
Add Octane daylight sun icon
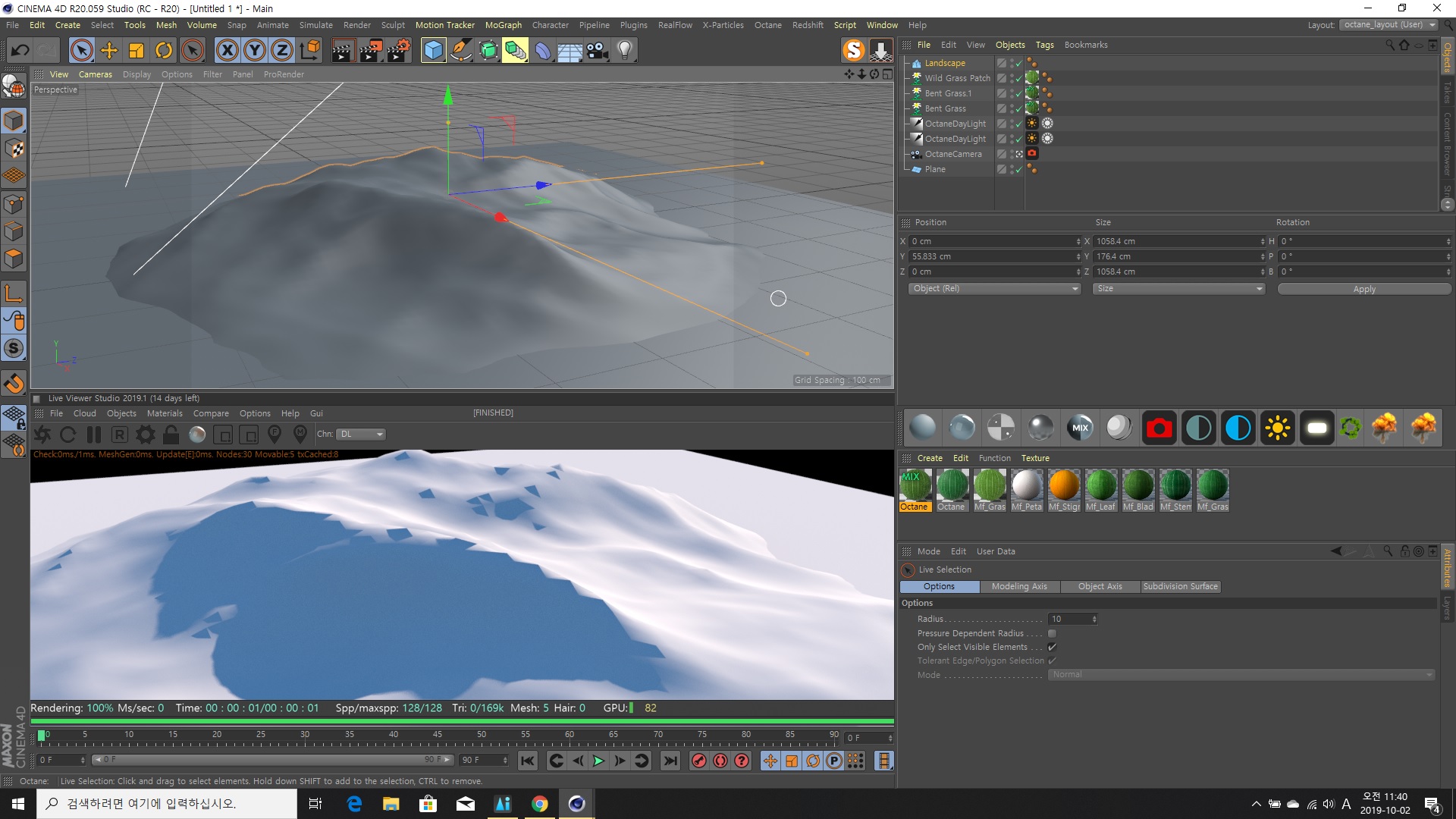[1277, 428]
